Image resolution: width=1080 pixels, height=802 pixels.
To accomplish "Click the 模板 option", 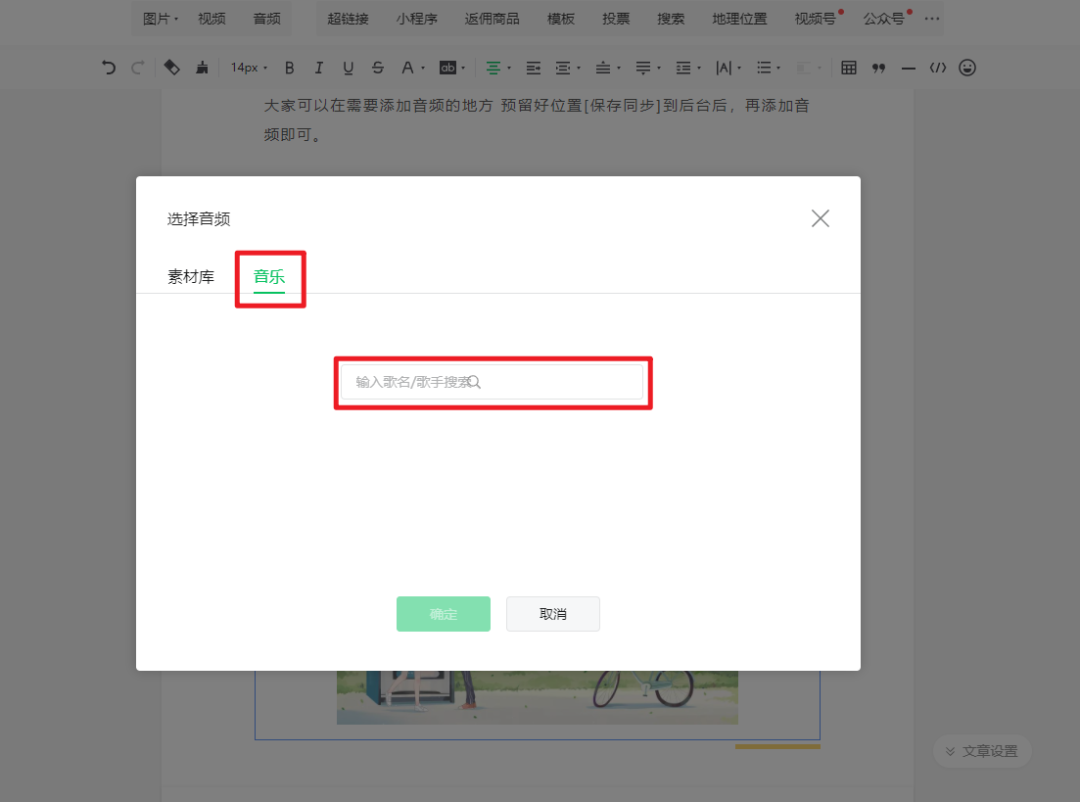I will point(561,19).
